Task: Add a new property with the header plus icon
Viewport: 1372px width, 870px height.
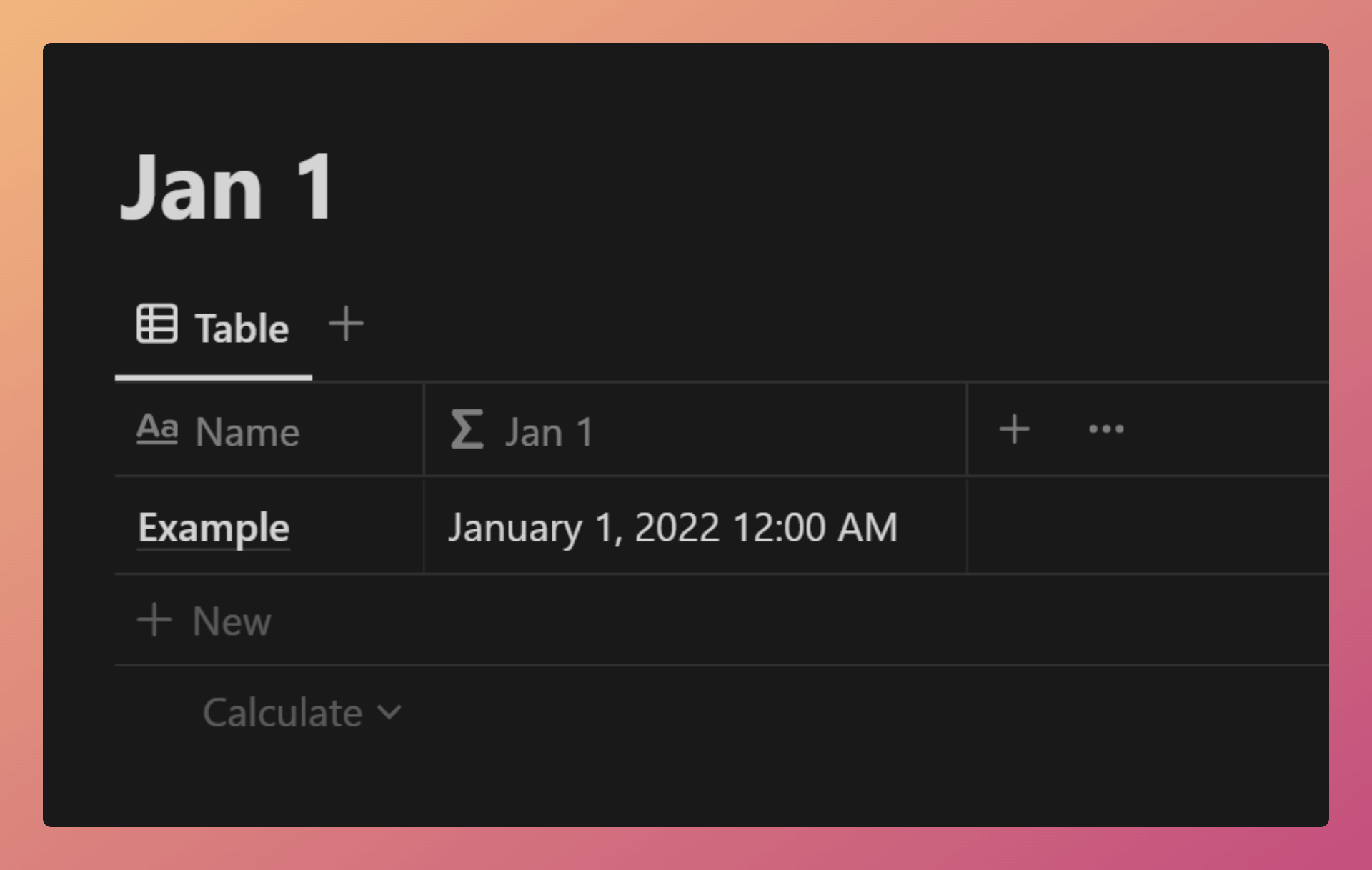Action: pyautogui.click(x=1014, y=429)
